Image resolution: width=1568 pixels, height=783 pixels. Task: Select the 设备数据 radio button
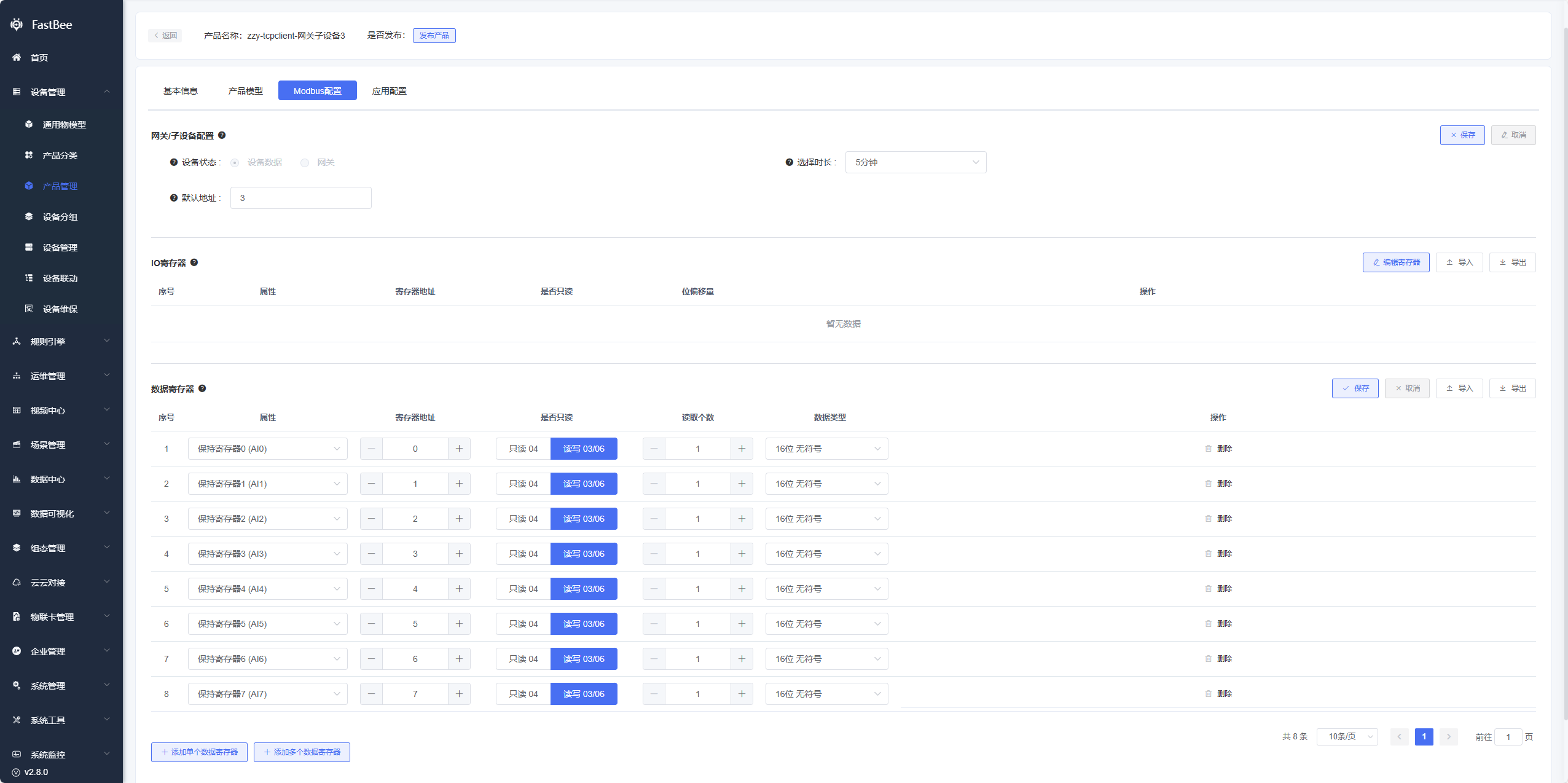click(235, 163)
